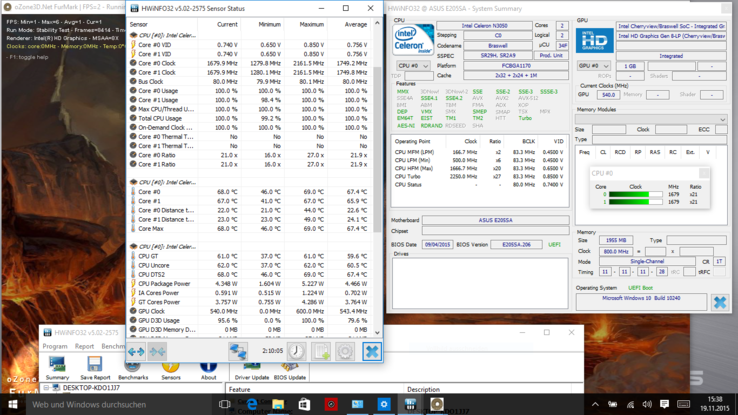Select the IA Cores Power row
This screenshot has height=415, width=738.
249,293
